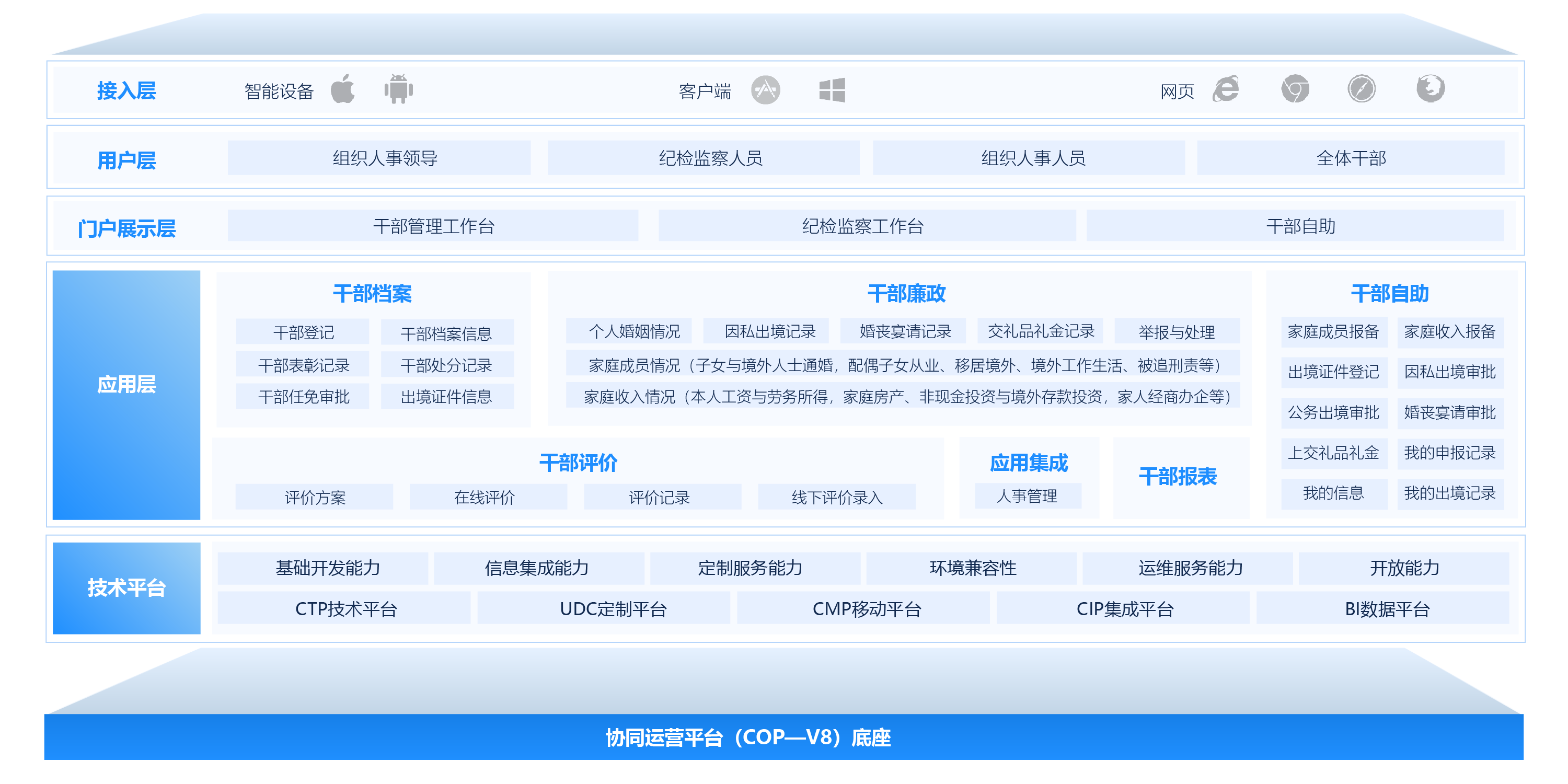
Task: Click the 干部廉政 heading
Action: 906,294
